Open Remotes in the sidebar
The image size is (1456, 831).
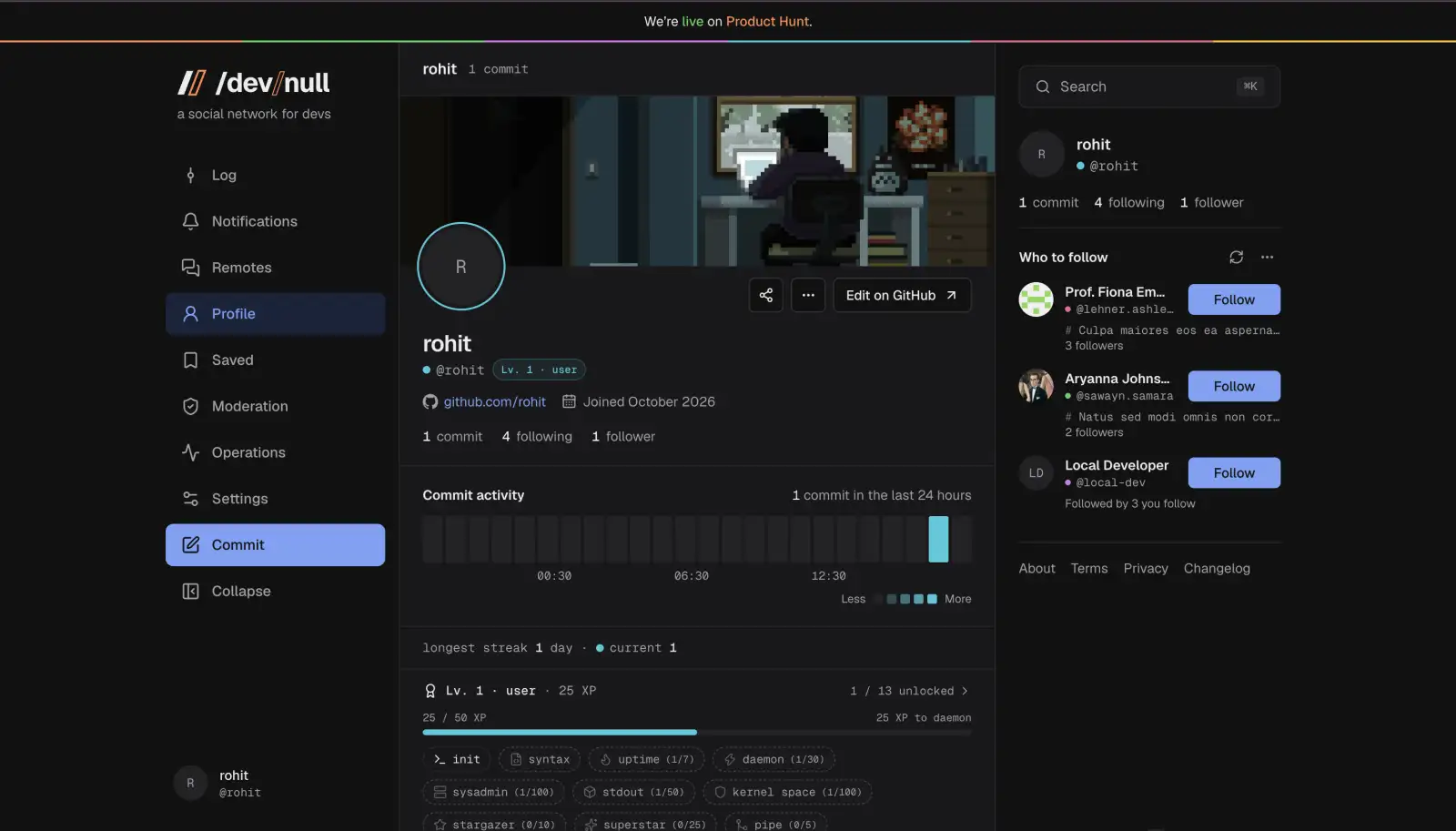click(x=275, y=268)
